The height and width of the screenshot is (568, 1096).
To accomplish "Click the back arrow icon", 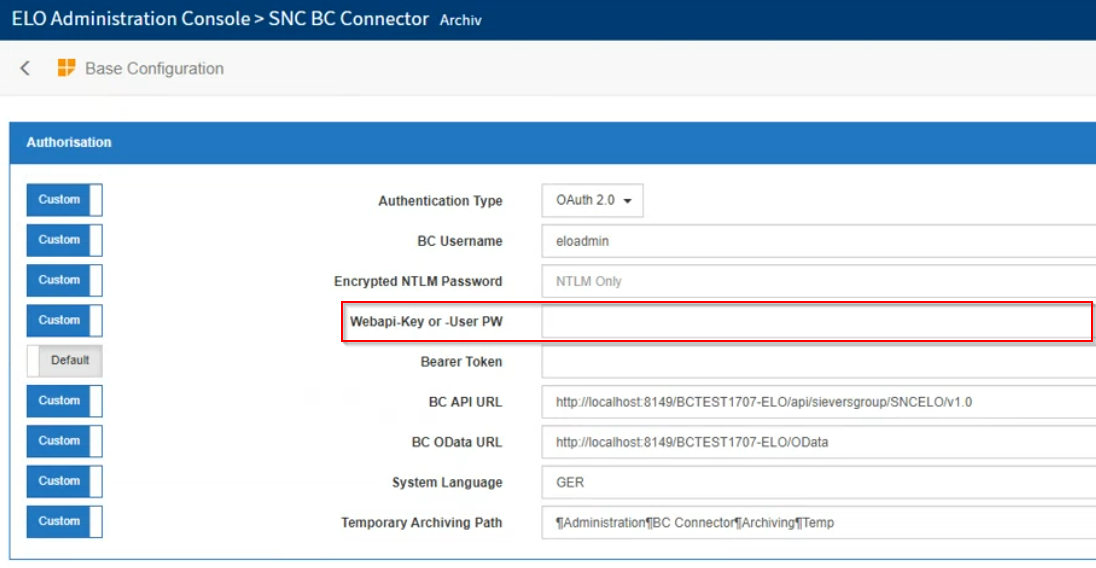I will [25, 68].
